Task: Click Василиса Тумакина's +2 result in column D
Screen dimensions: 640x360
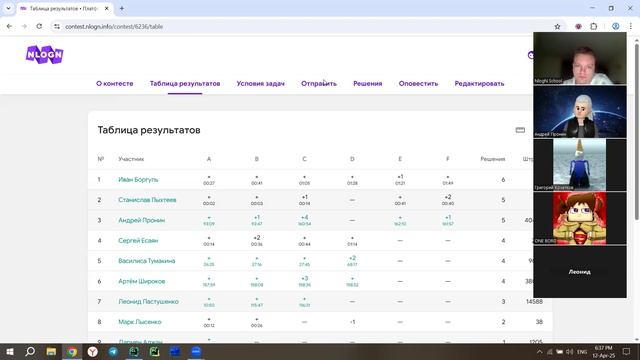Action: coord(352,261)
